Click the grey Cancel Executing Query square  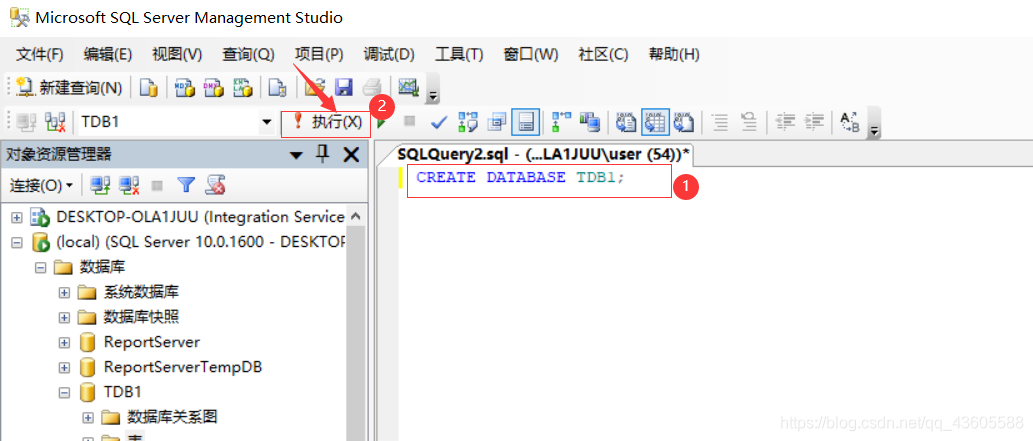click(408, 122)
